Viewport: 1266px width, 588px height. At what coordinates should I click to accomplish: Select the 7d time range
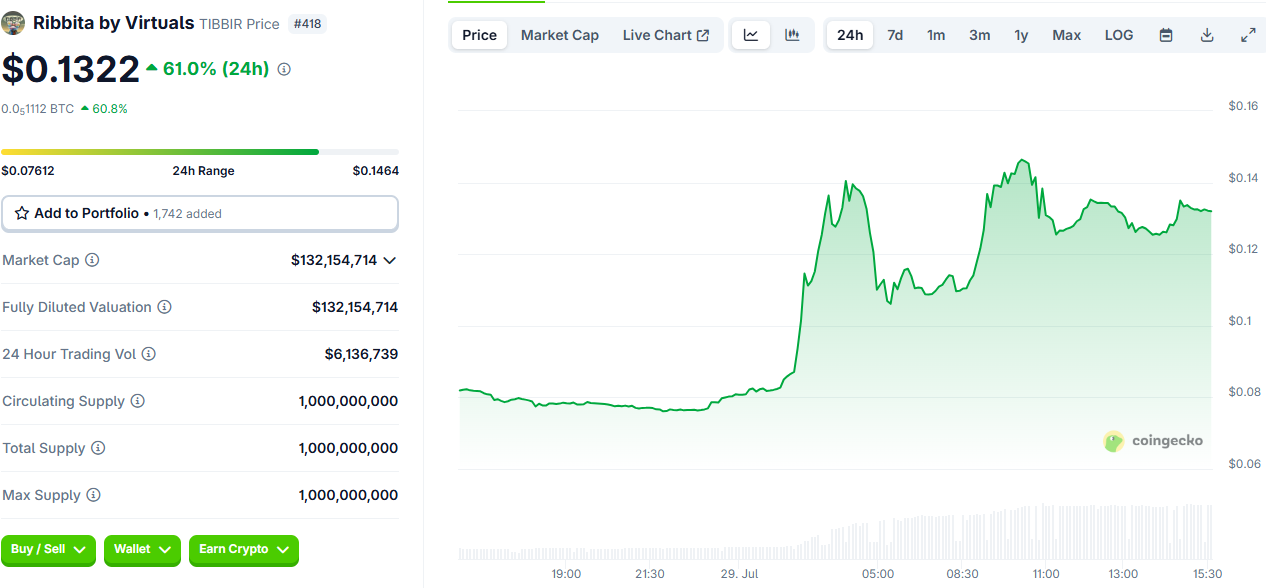895,35
